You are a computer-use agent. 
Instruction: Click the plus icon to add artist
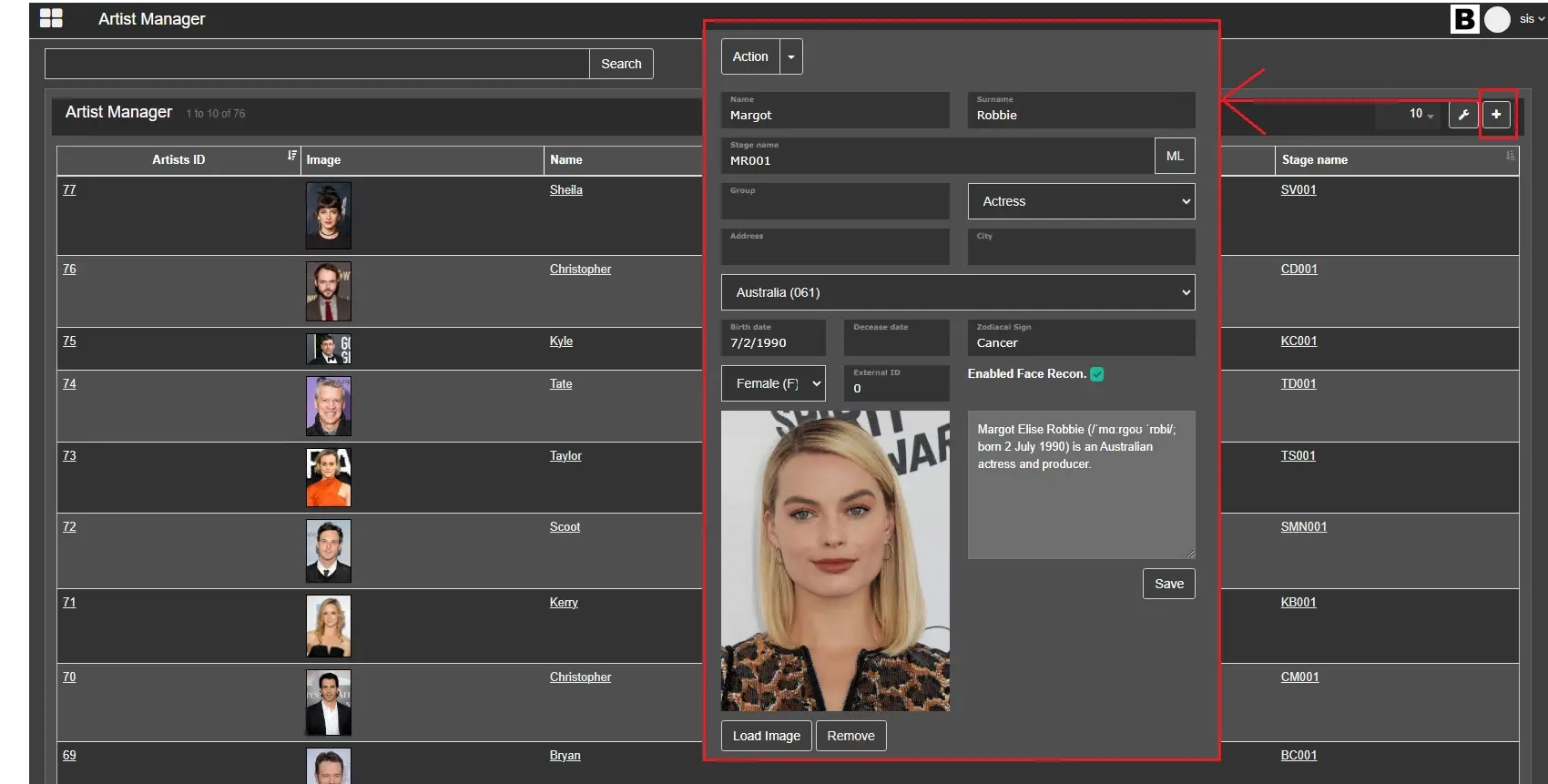pos(1496,114)
